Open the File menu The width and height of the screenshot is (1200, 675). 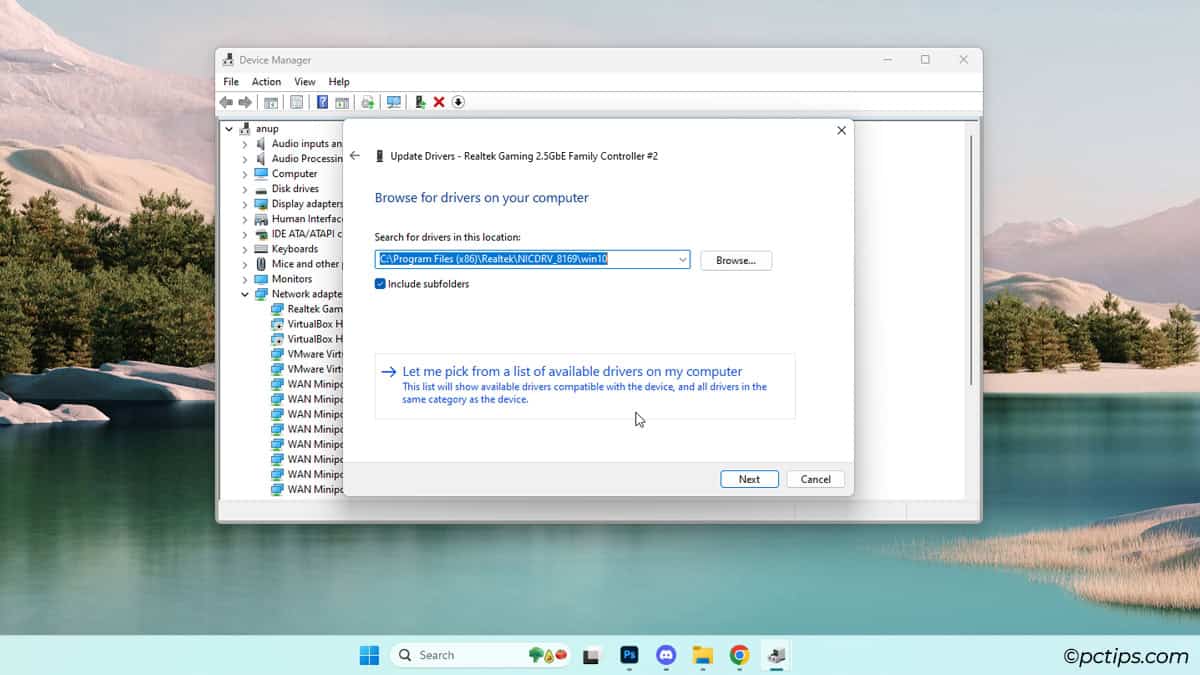click(231, 82)
